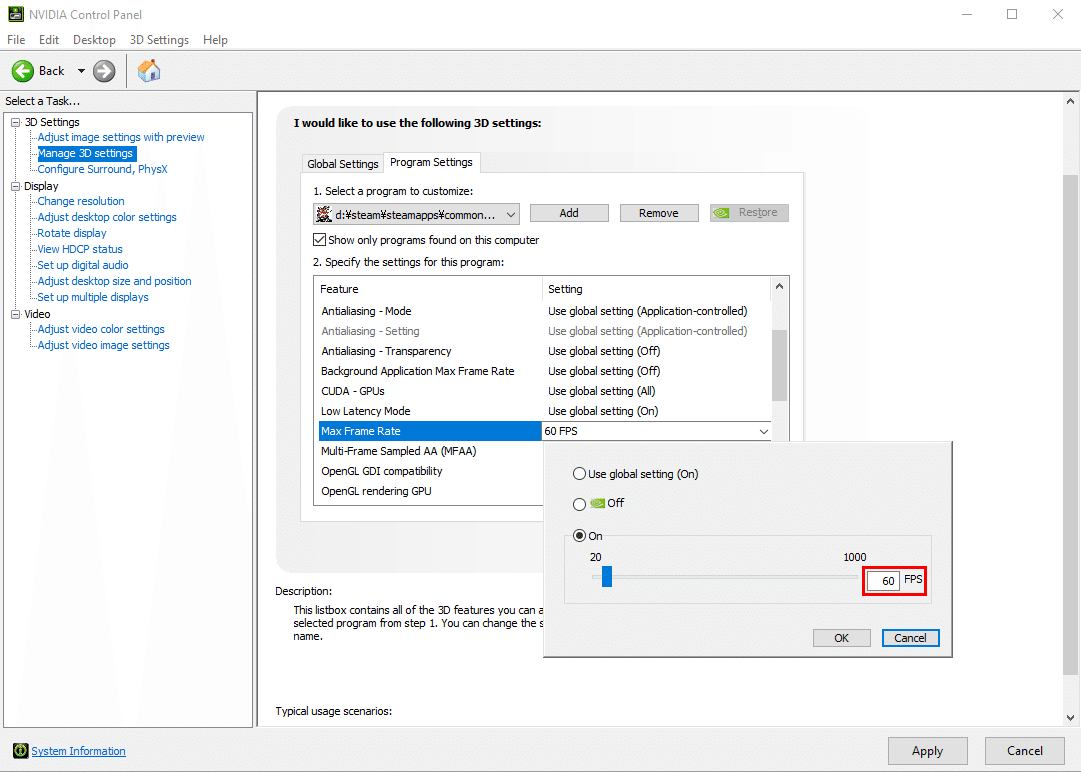
Task: Open Change resolution task
Action: point(81,201)
